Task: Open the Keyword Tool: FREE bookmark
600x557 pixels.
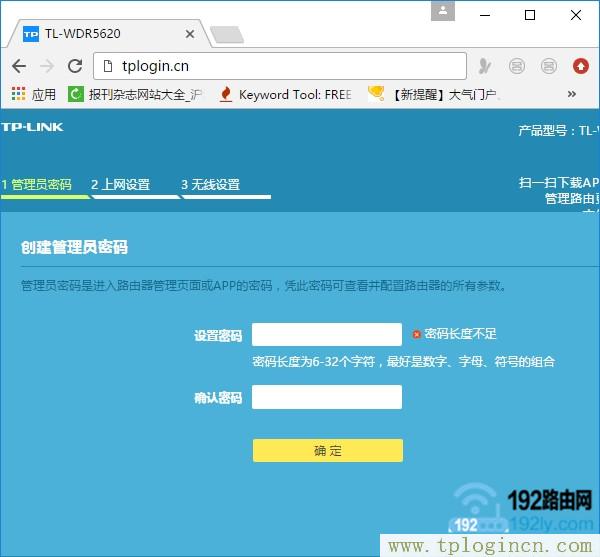Action: pyautogui.click(x=285, y=94)
